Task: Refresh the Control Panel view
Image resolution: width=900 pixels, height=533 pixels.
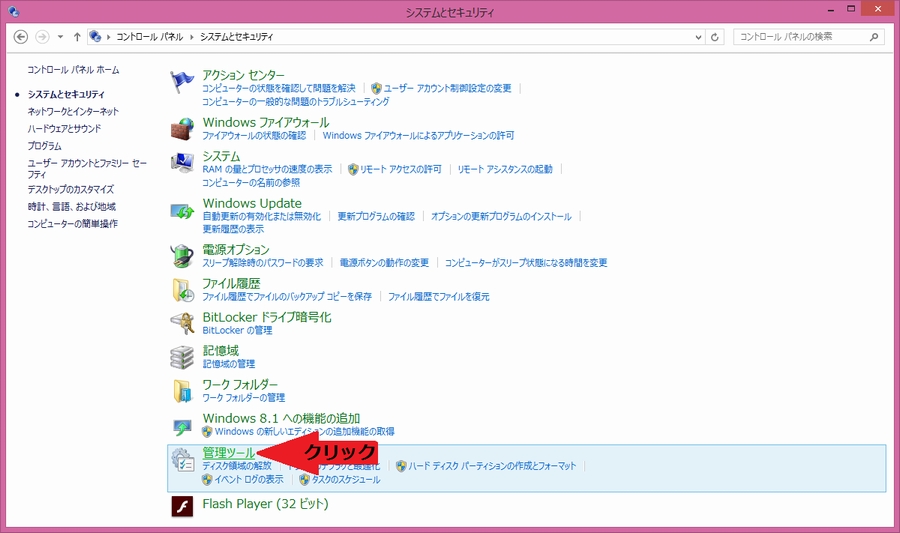Action: [715, 37]
